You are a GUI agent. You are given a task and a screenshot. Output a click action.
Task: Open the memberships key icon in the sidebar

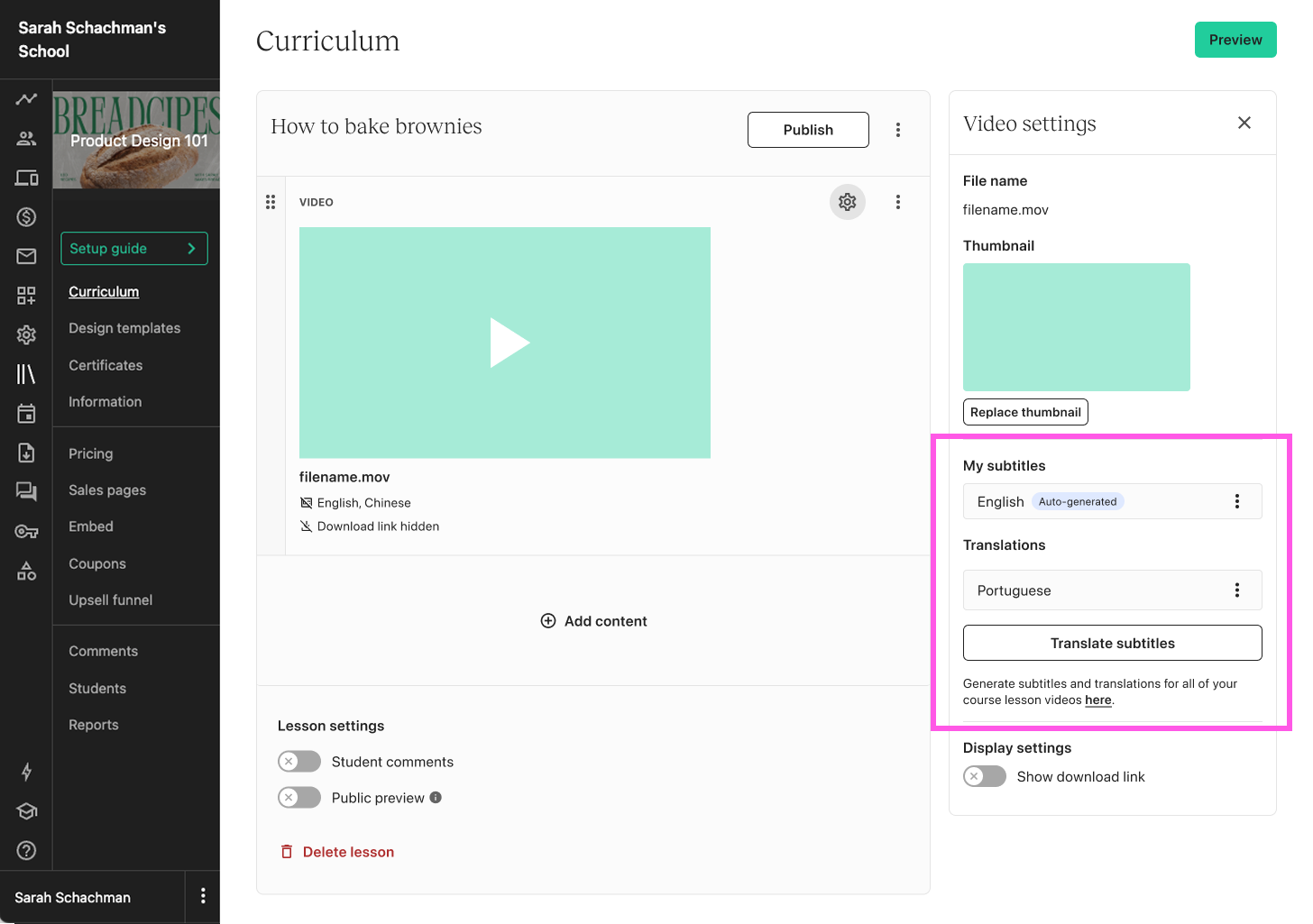[26, 532]
